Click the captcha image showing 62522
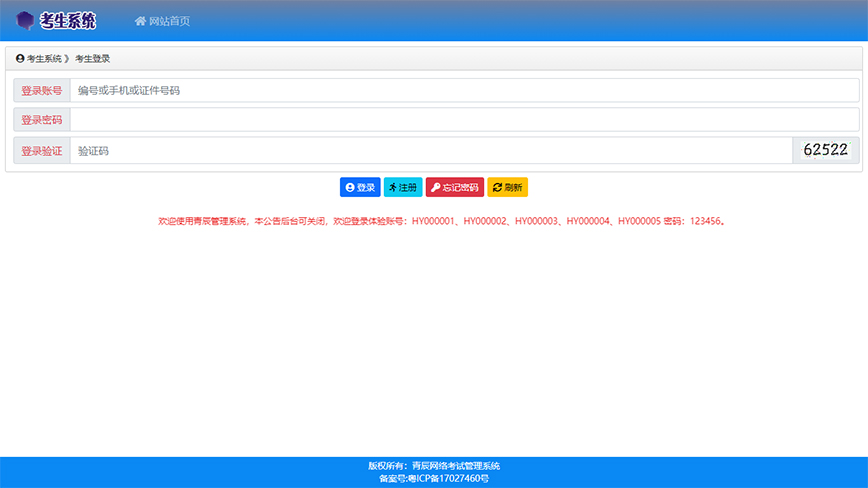This screenshot has height=488, width=868. point(825,150)
